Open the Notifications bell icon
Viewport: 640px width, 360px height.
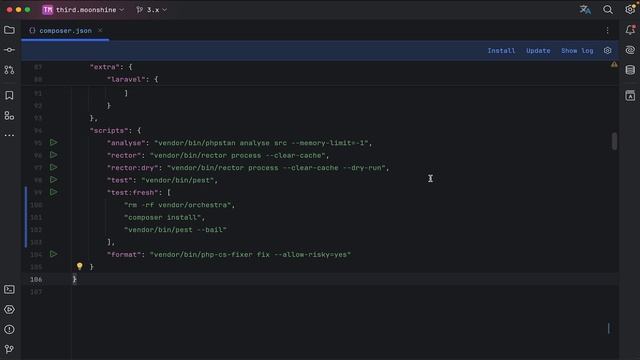630,30
